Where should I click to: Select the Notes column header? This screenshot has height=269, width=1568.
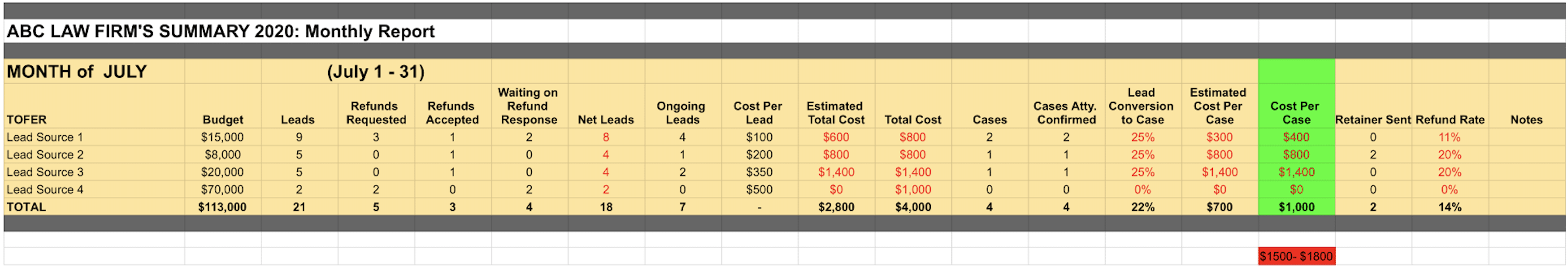click(1526, 120)
